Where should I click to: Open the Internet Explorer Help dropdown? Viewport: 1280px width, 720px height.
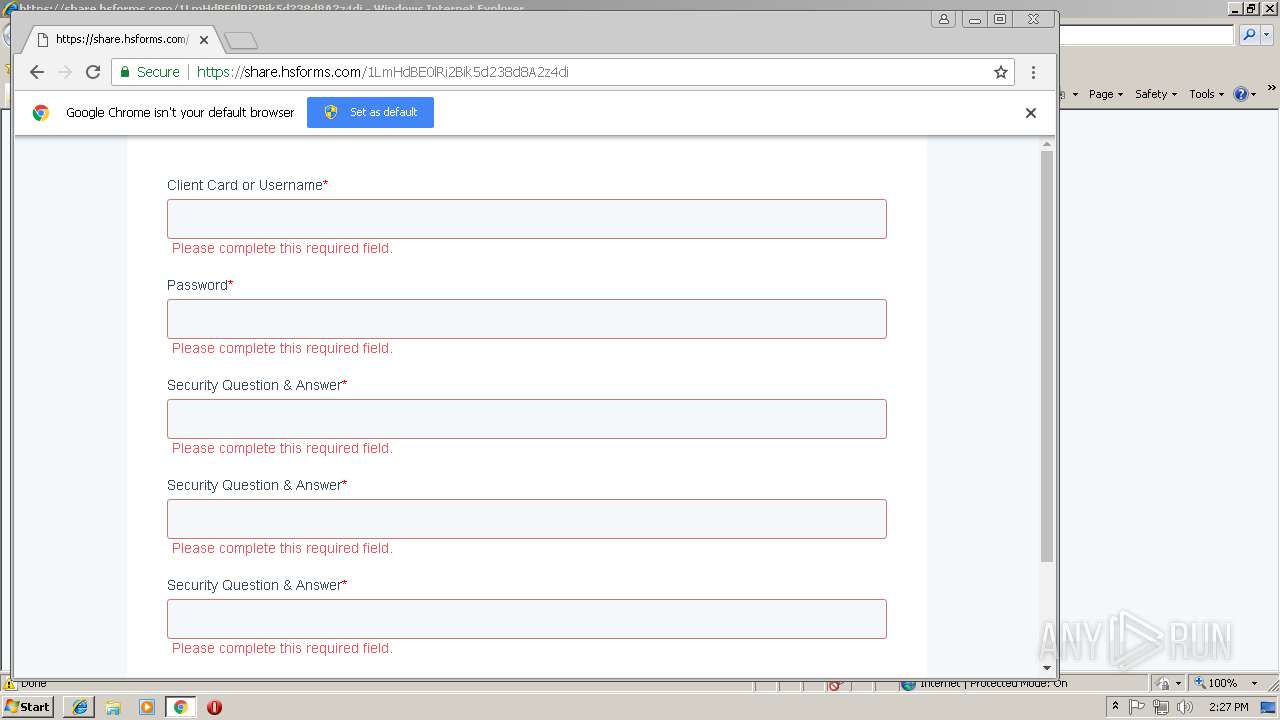[x=1245, y=94]
